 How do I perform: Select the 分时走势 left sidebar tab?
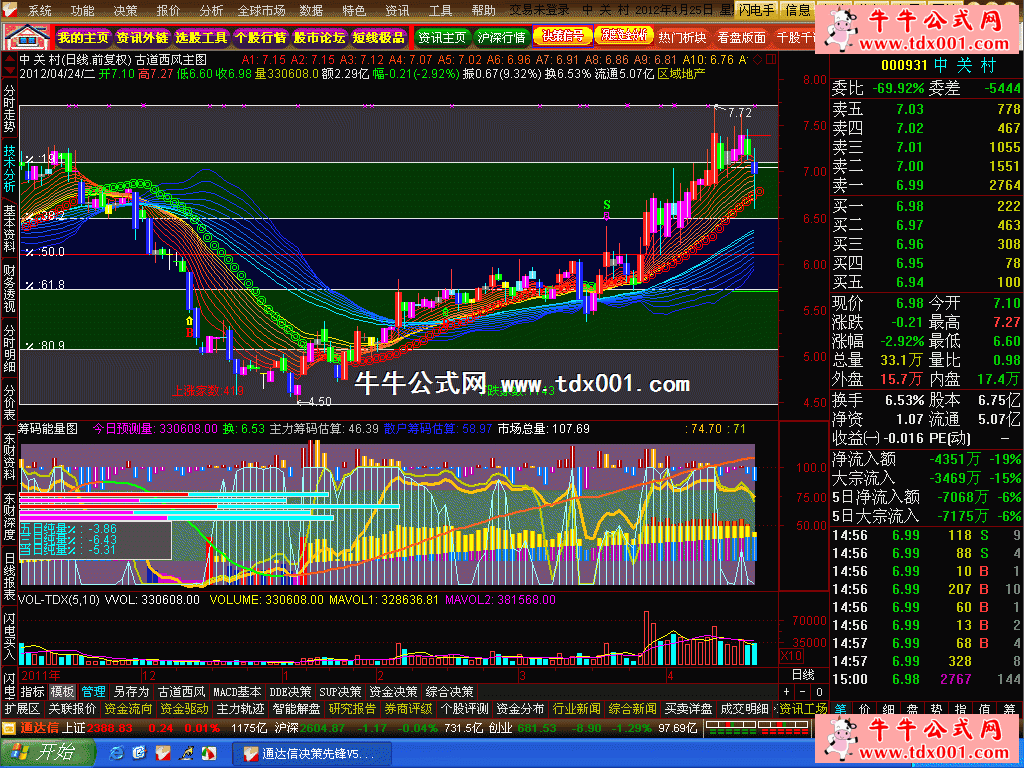9,110
